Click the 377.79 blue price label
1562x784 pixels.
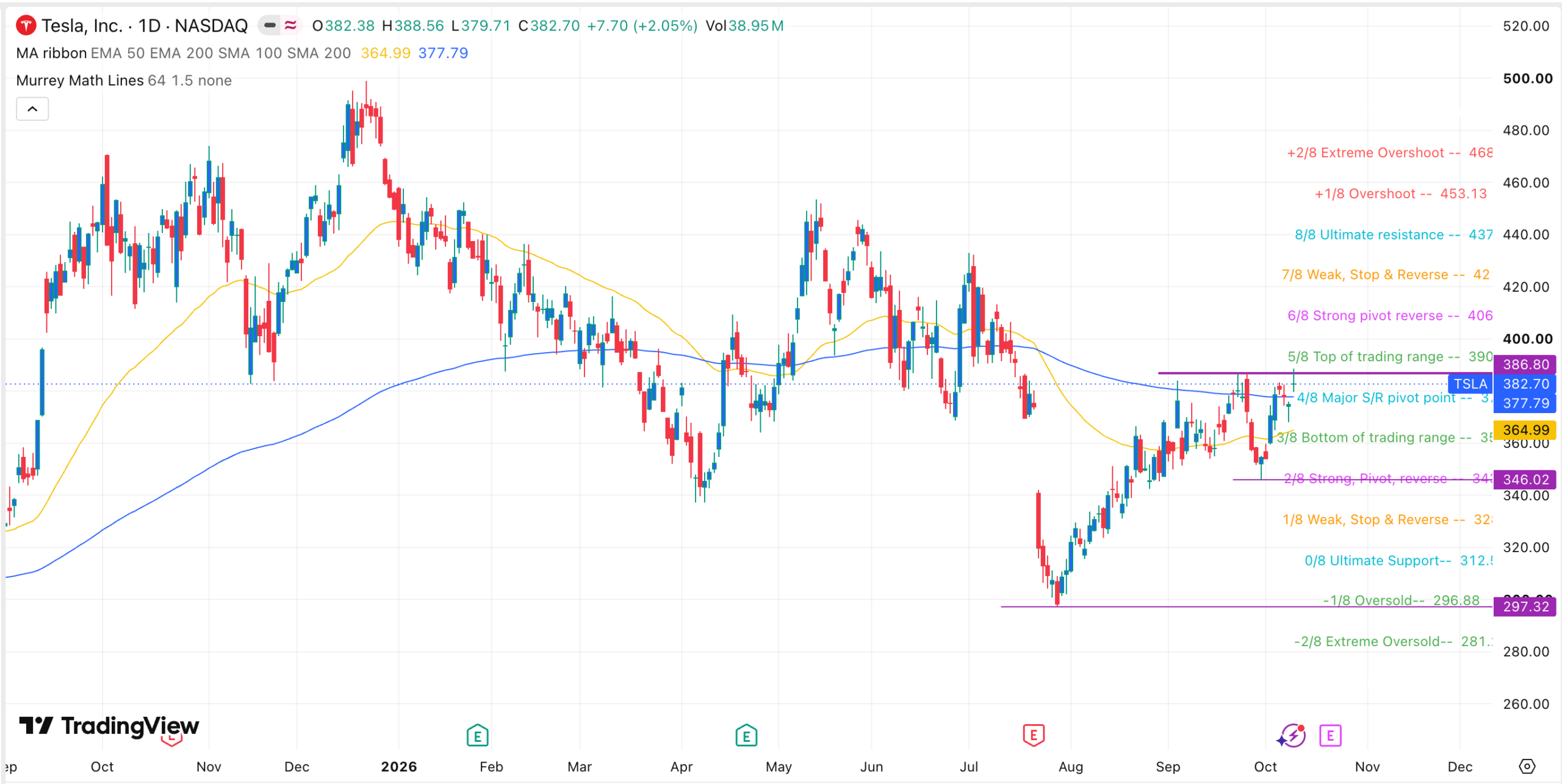coord(1525,403)
